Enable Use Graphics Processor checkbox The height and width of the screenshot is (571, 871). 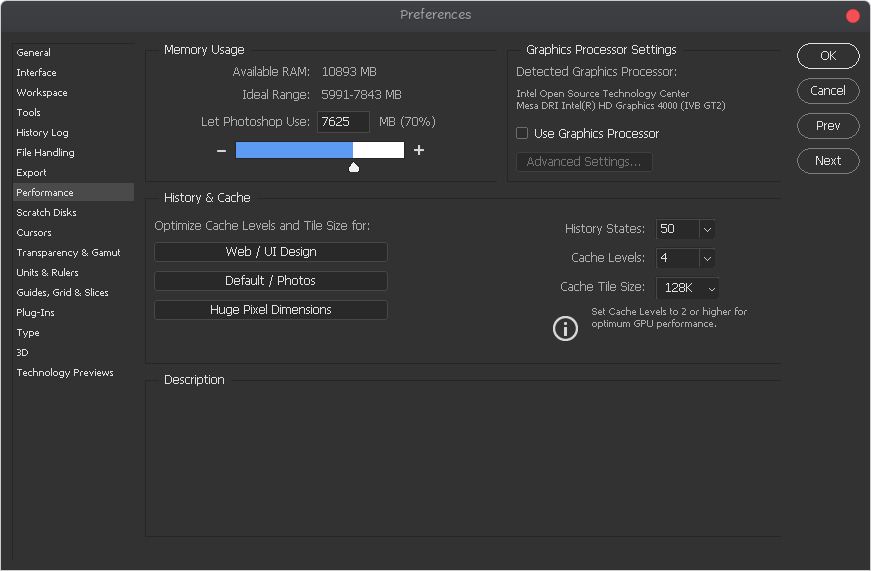click(x=522, y=133)
